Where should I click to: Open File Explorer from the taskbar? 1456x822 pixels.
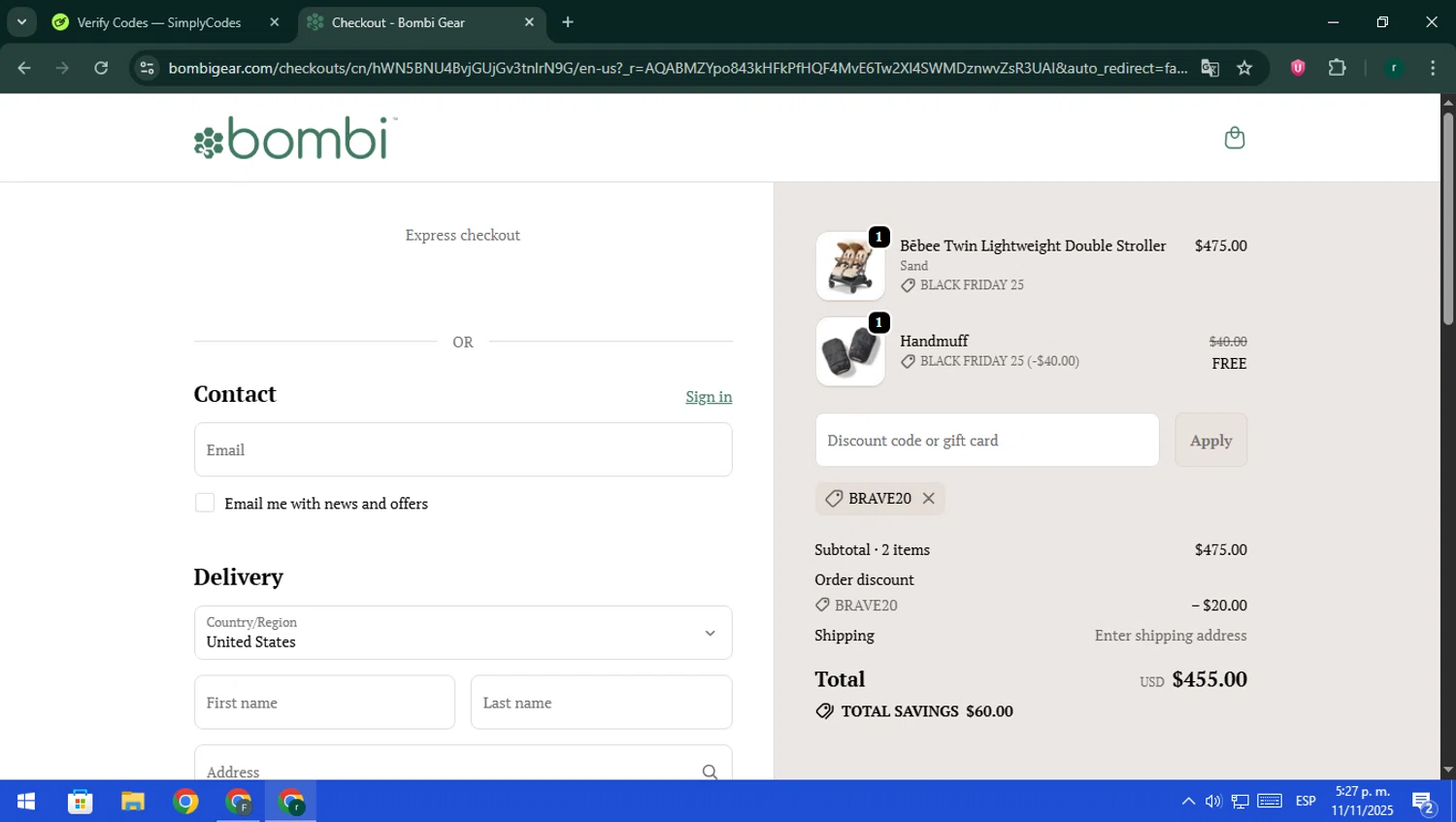(x=133, y=802)
